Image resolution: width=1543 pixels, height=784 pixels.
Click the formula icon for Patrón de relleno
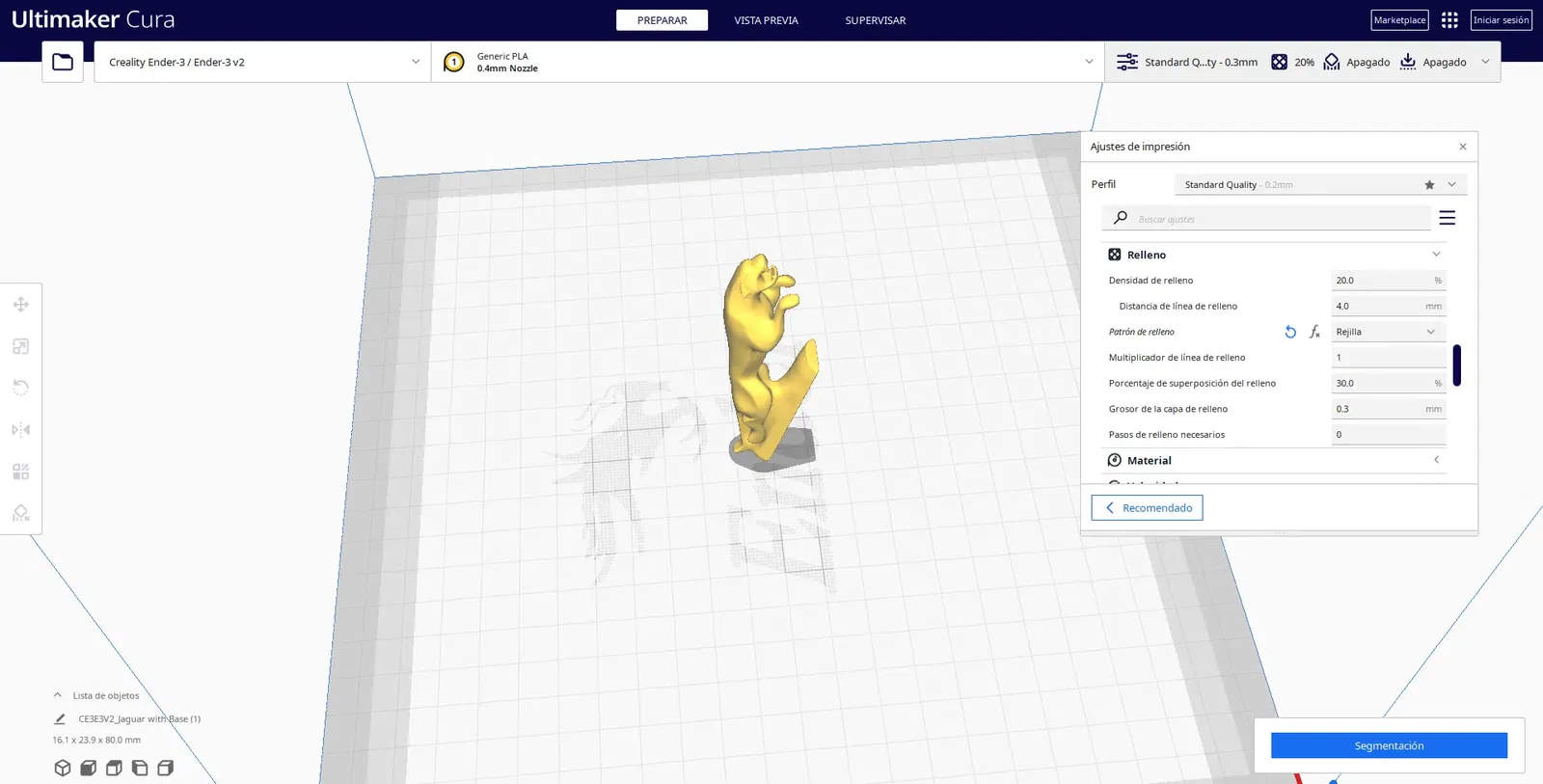1314,332
